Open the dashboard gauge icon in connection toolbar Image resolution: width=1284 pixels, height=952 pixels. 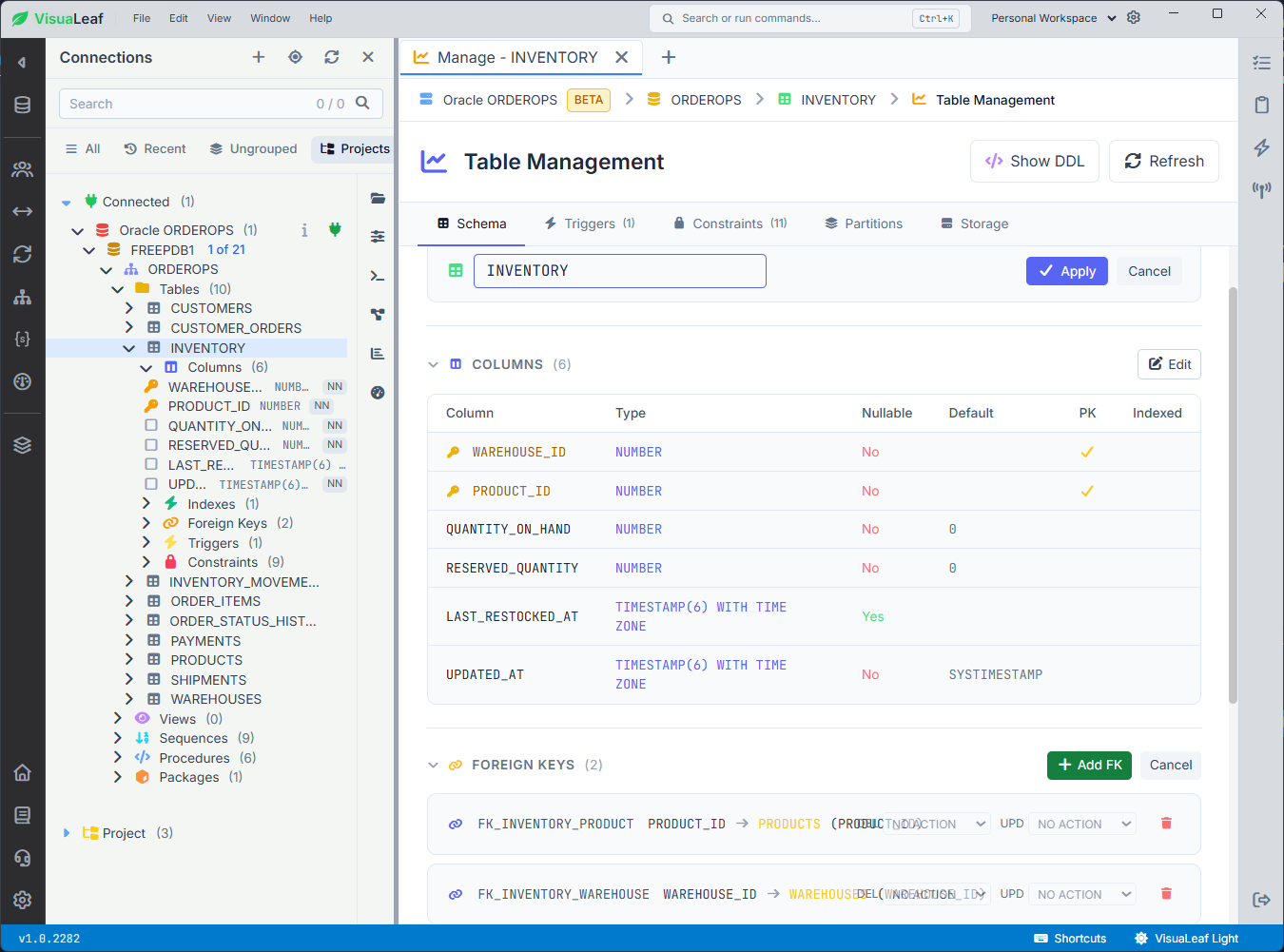[378, 392]
